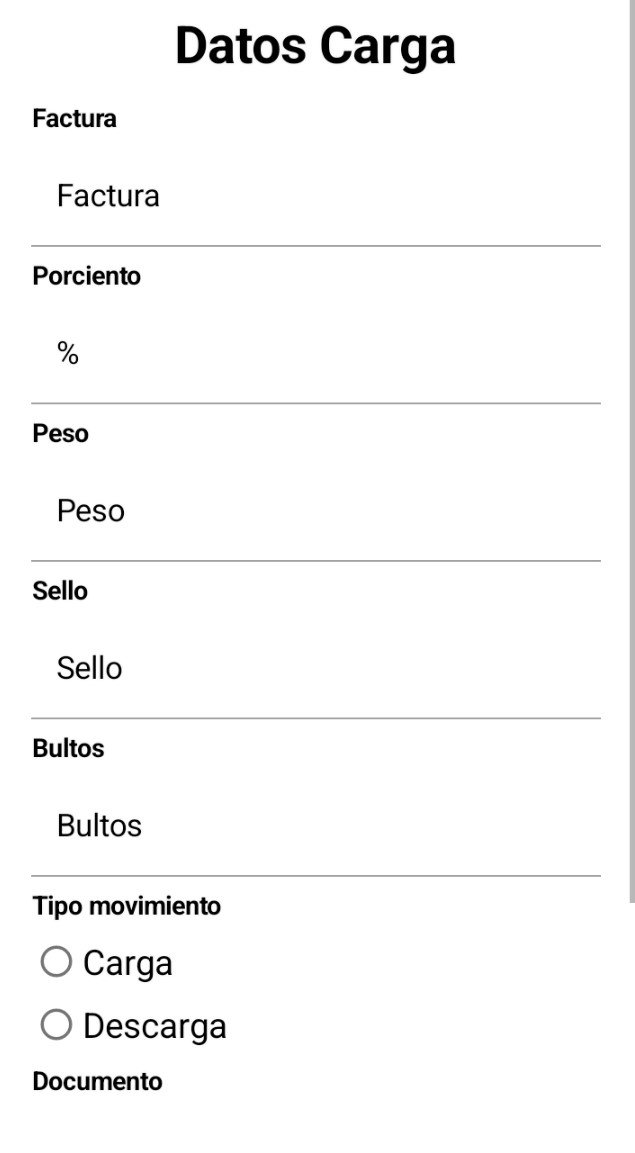Click the Peso text input field

pos(315,511)
